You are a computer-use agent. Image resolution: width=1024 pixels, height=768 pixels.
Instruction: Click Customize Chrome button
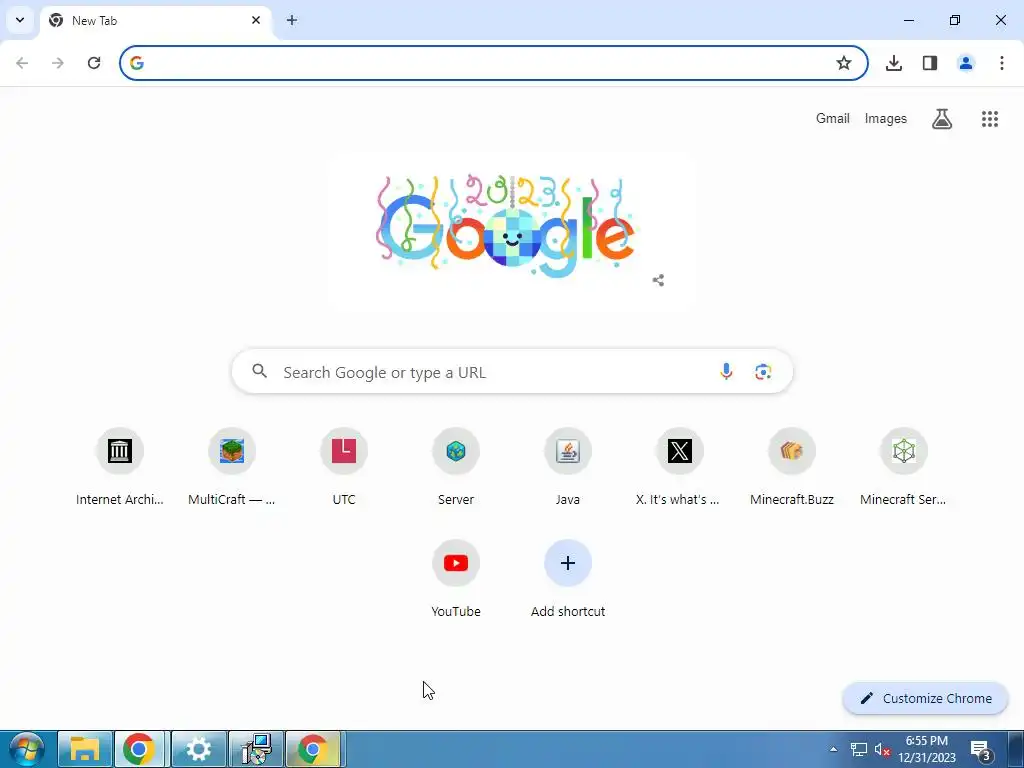925,698
